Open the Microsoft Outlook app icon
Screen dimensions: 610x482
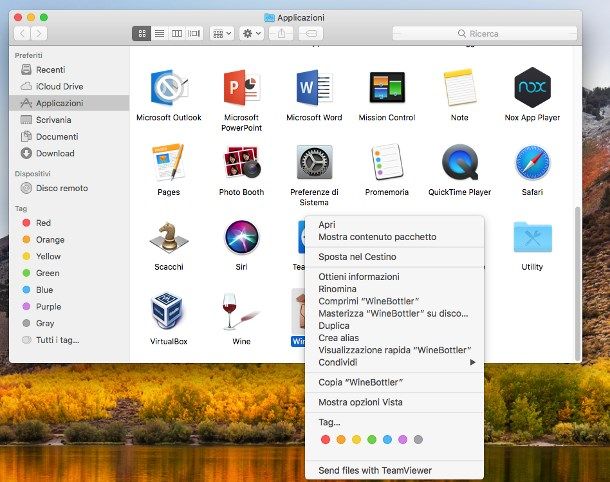169,88
